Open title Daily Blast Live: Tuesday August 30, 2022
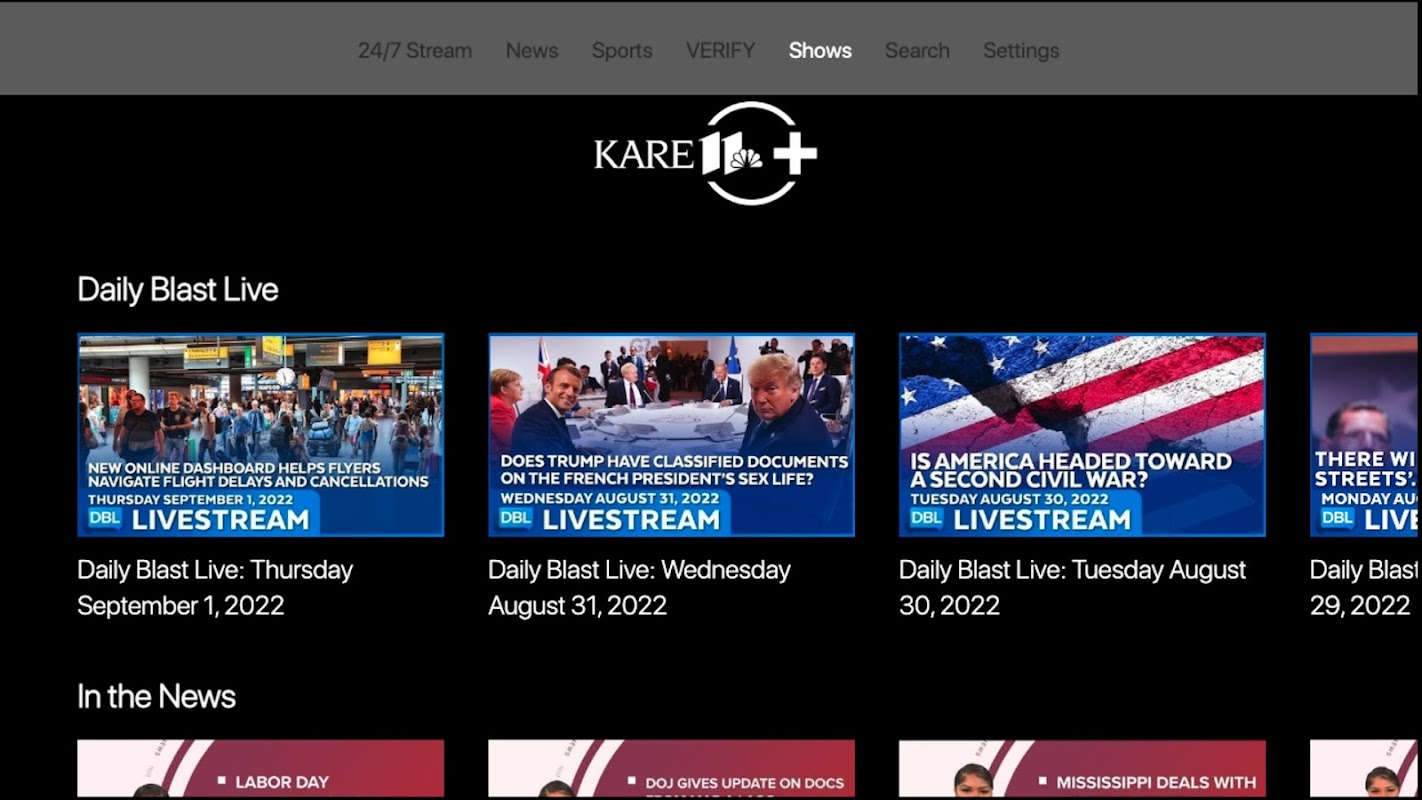1422x800 pixels. (1073, 588)
